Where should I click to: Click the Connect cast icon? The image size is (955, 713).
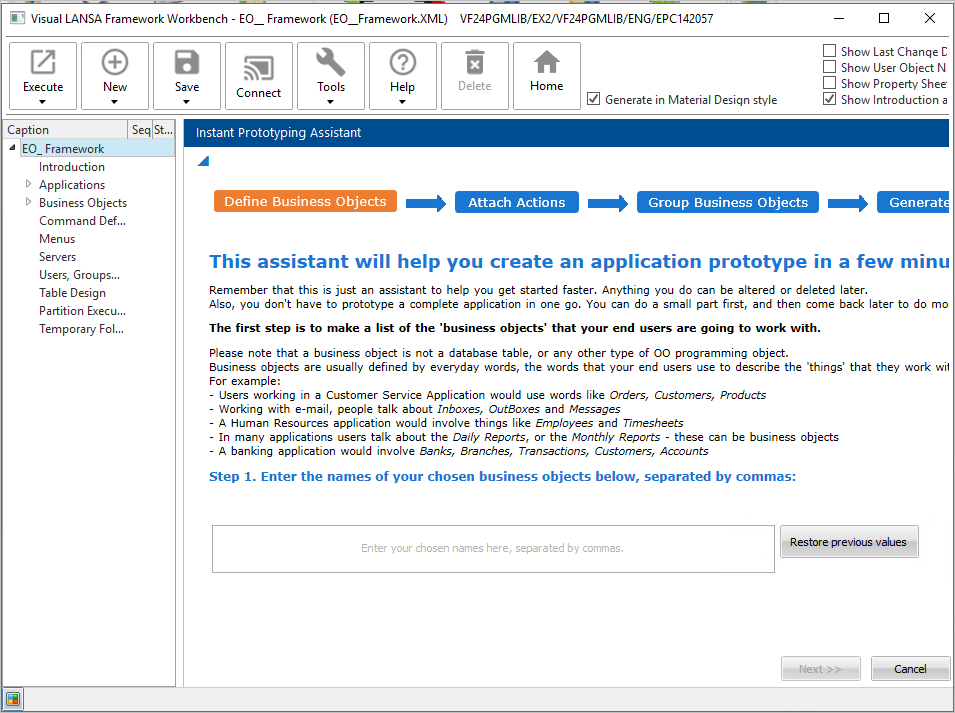coord(258,68)
